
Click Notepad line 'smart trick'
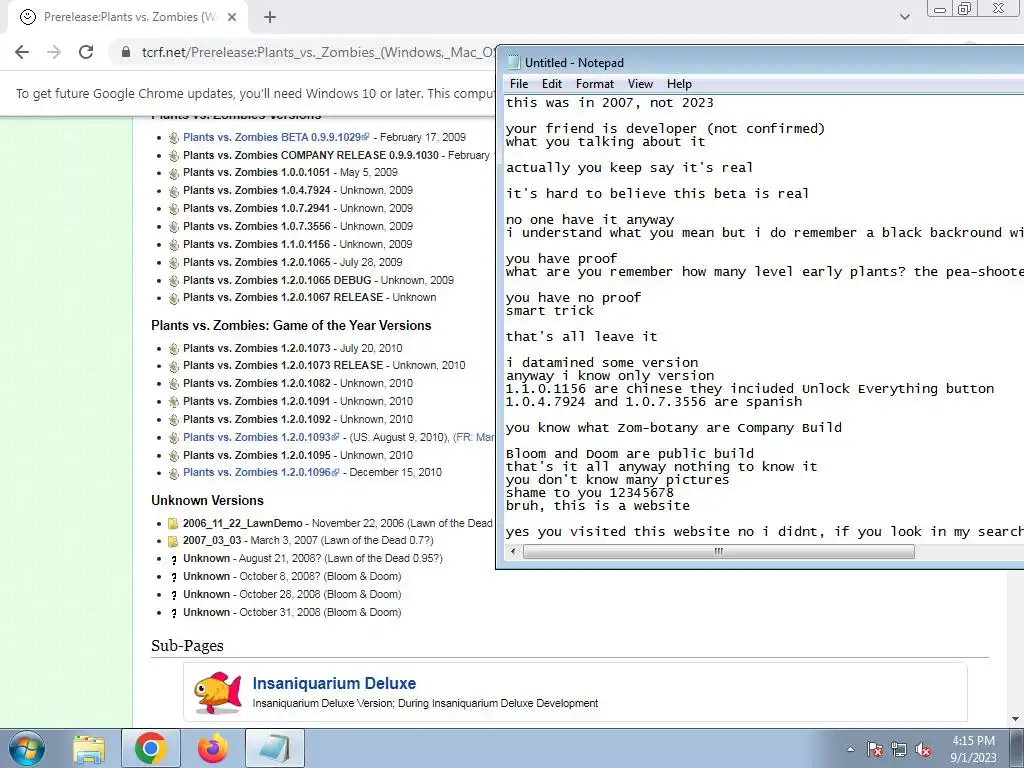(x=550, y=311)
